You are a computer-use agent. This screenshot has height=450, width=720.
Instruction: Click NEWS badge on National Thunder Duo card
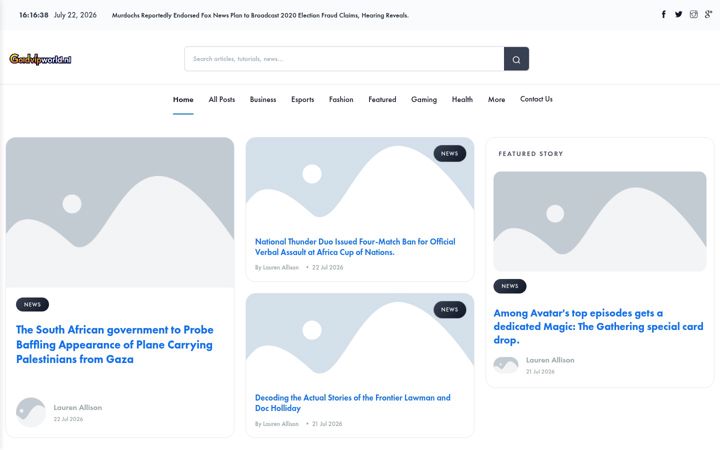pyautogui.click(x=450, y=153)
